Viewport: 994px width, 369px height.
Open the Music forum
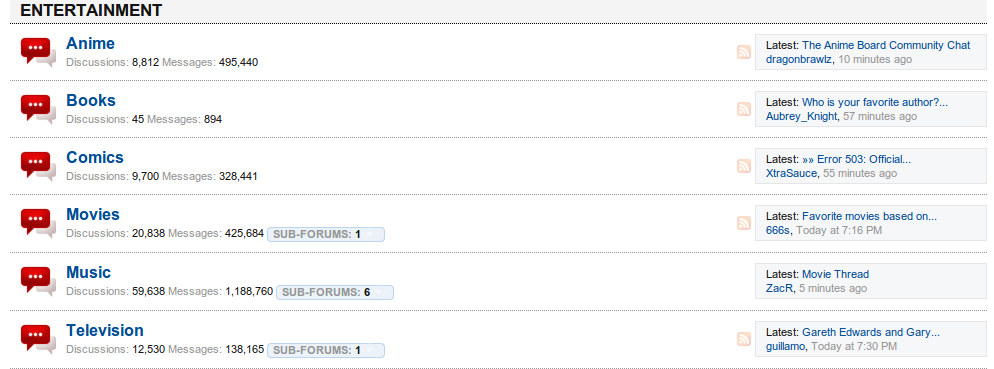pyautogui.click(x=89, y=273)
